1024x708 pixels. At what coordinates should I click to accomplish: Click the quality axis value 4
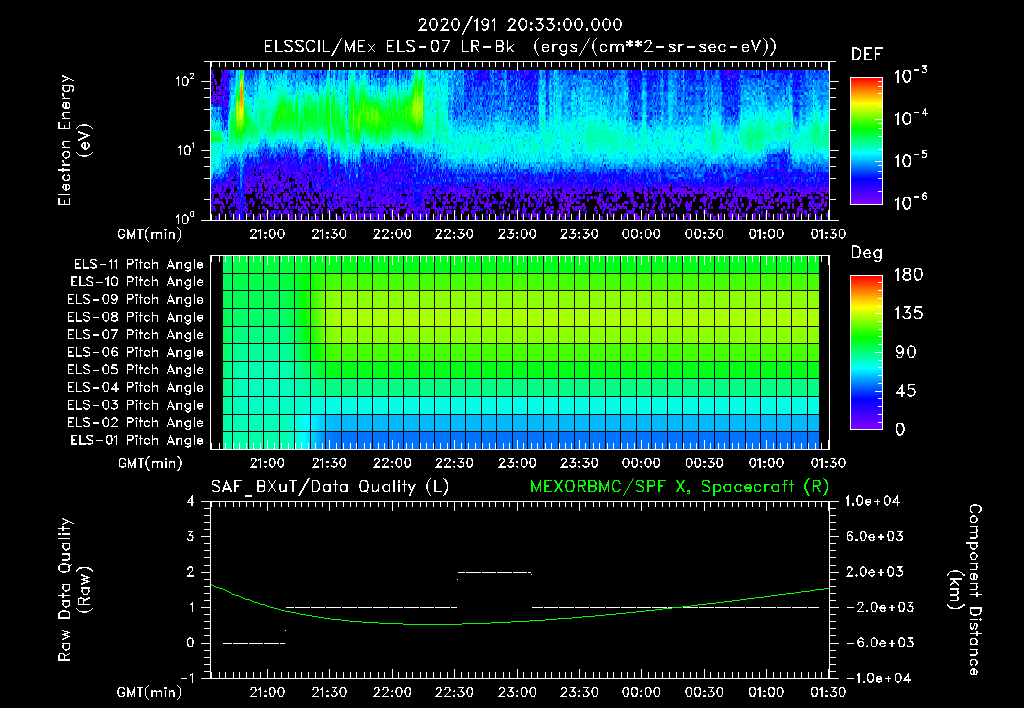click(190, 502)
